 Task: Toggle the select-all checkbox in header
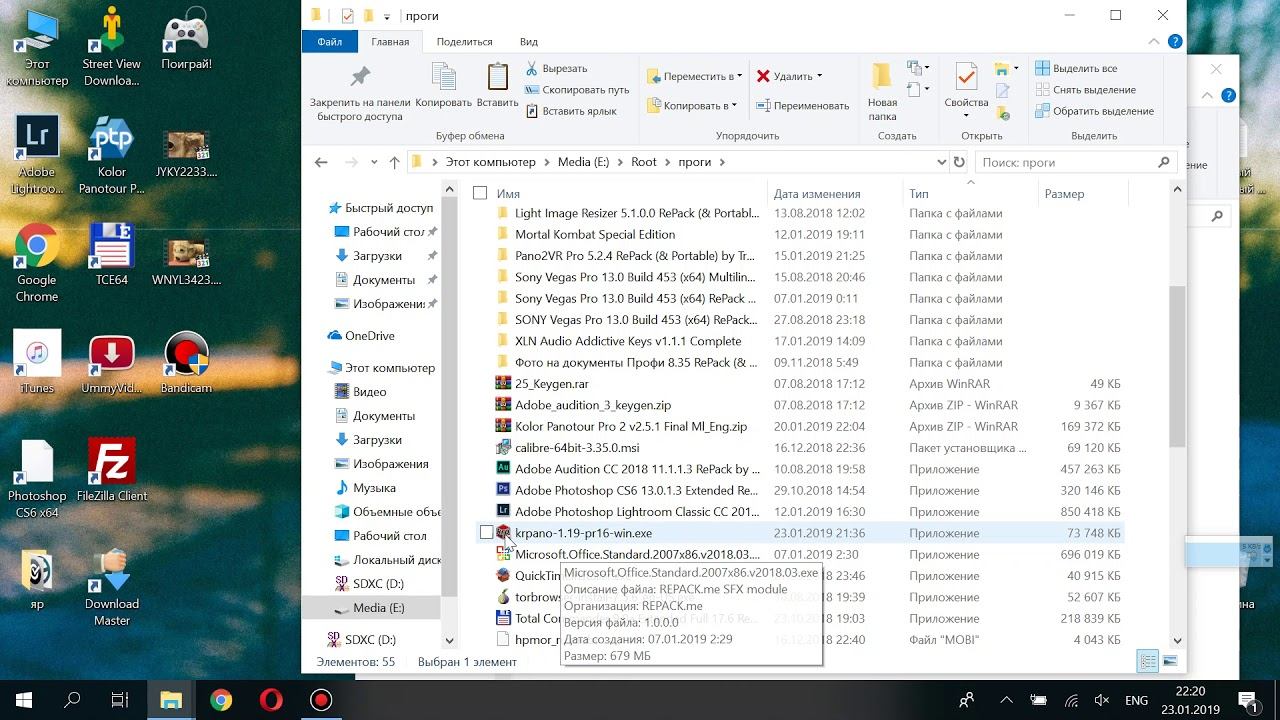(x=480, y=193)
